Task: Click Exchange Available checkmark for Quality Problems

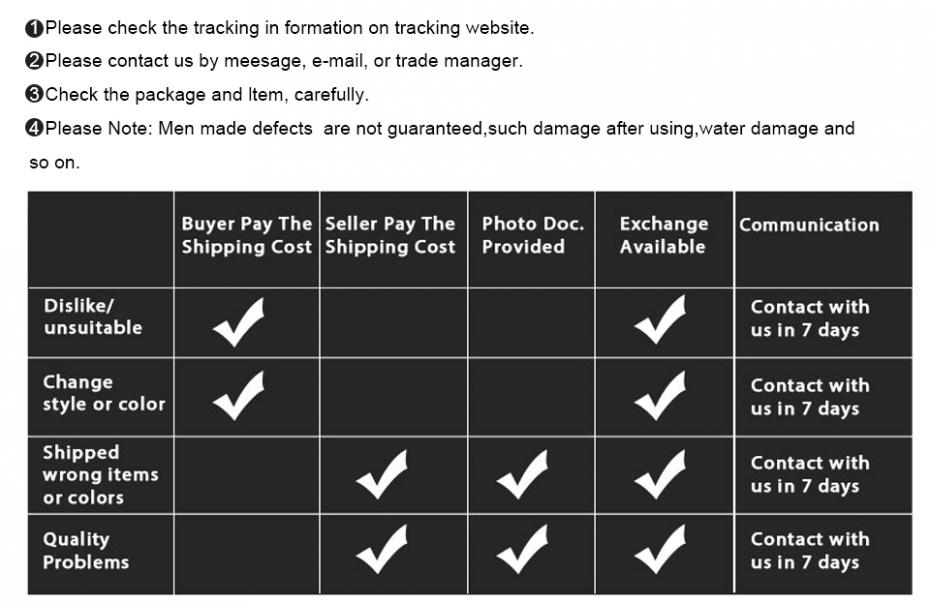Action: tap(660, 549)
